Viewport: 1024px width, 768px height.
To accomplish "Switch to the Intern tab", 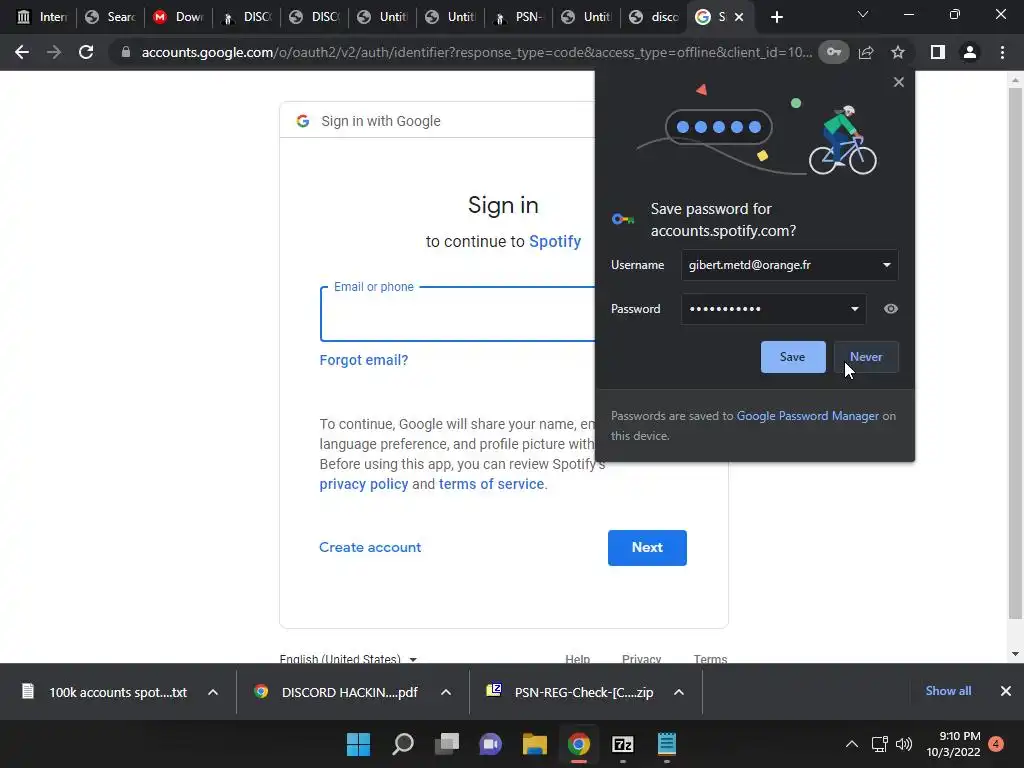I will pos(42,17).
